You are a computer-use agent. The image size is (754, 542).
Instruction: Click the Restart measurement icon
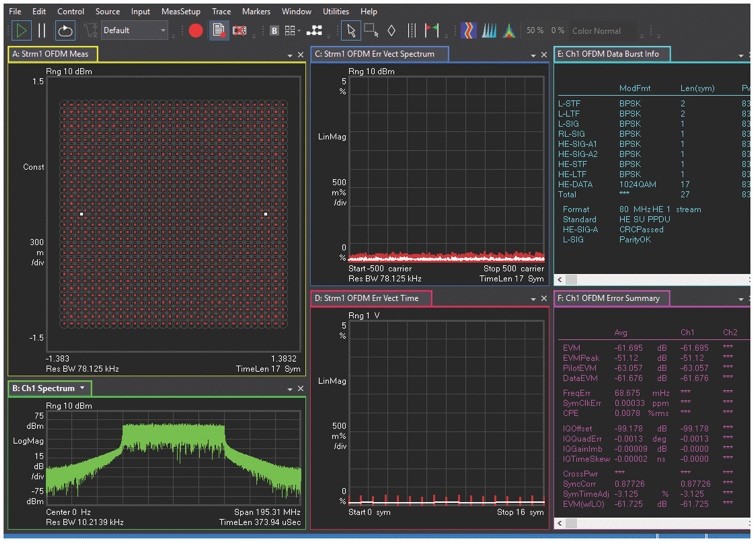66,31
